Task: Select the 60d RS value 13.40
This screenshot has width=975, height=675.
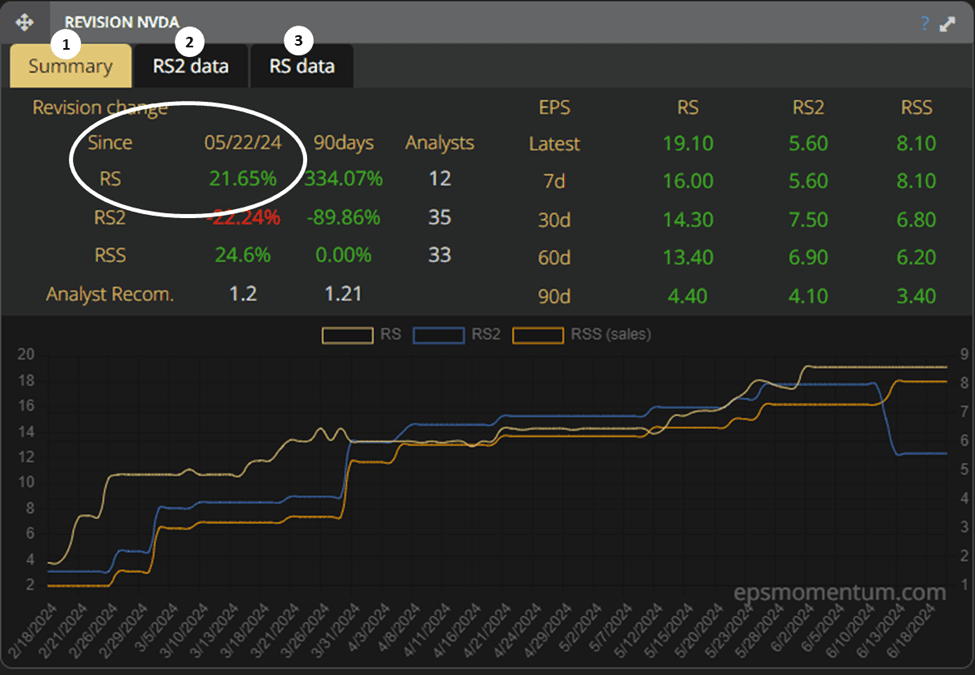Action: 688,257
